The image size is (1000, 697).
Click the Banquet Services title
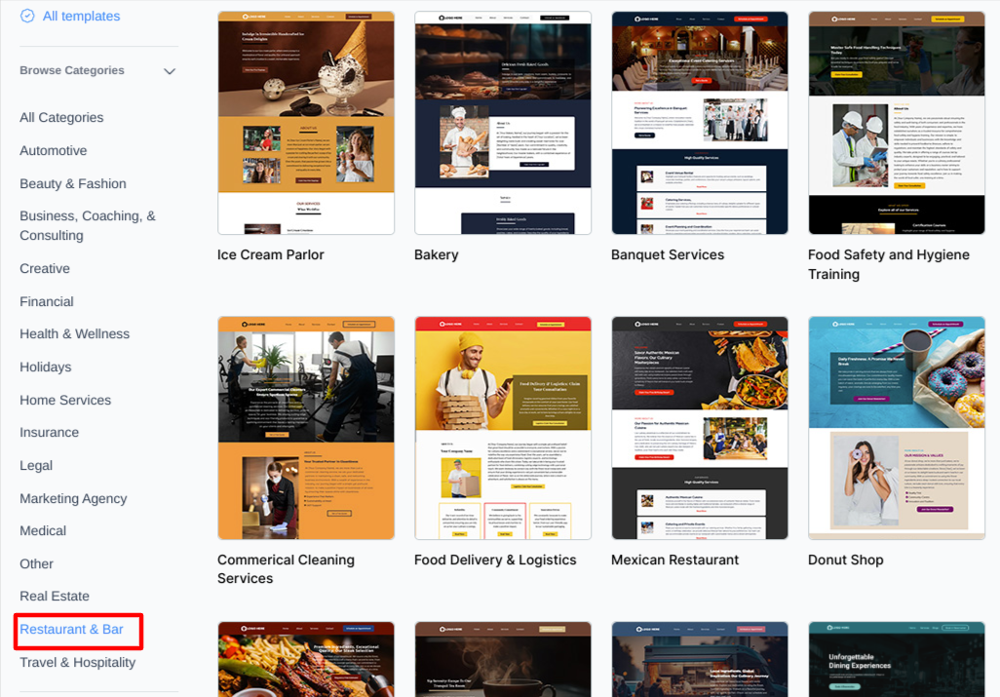point(667,255)
